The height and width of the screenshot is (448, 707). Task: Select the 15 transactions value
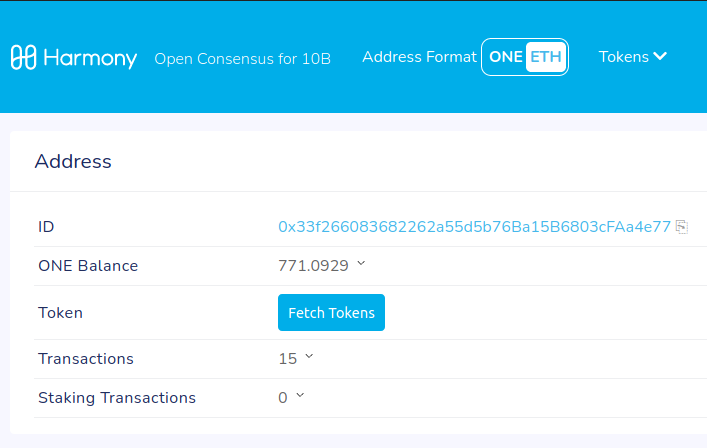click(288, 359)
